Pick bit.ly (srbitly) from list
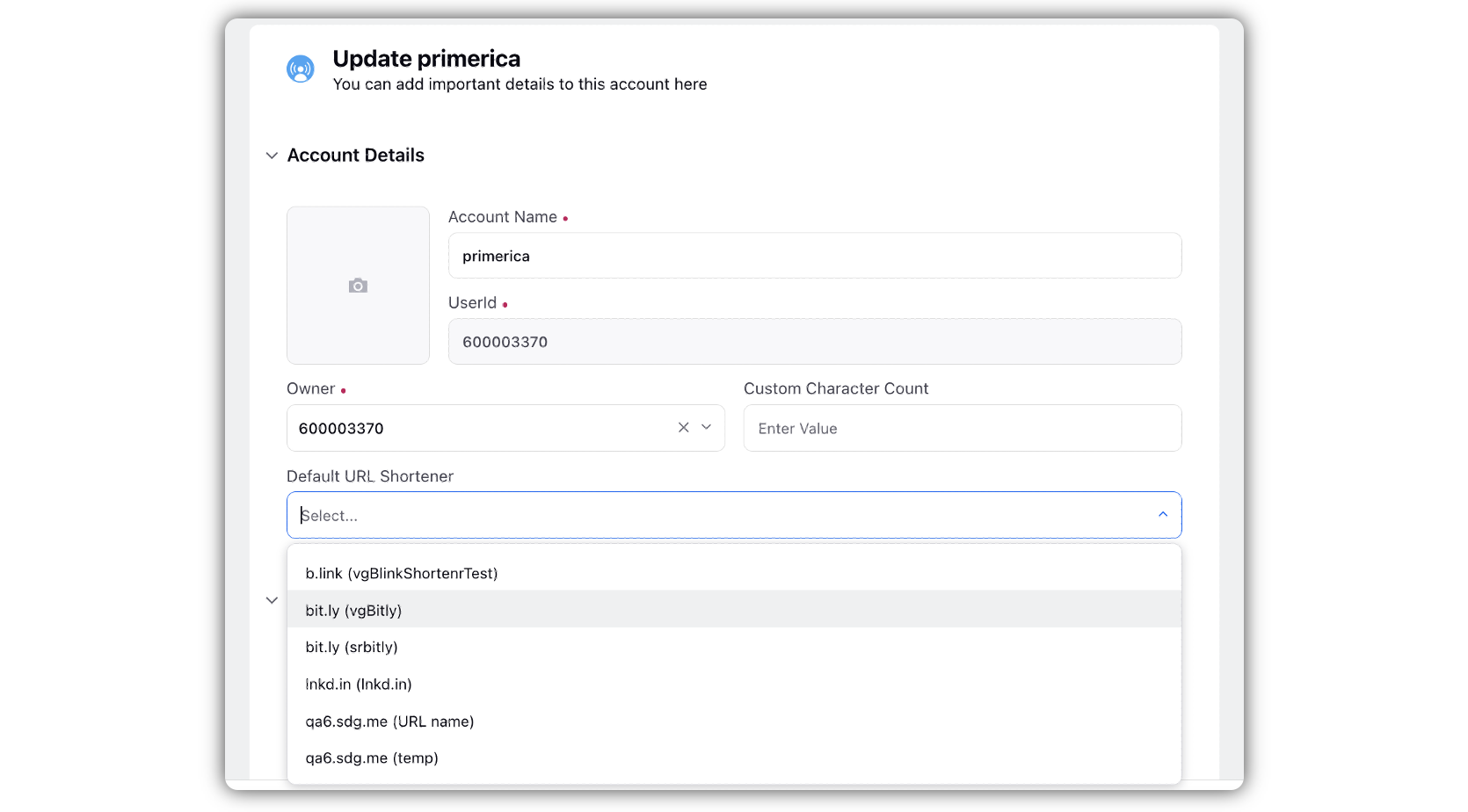 [x=734, y=647]
